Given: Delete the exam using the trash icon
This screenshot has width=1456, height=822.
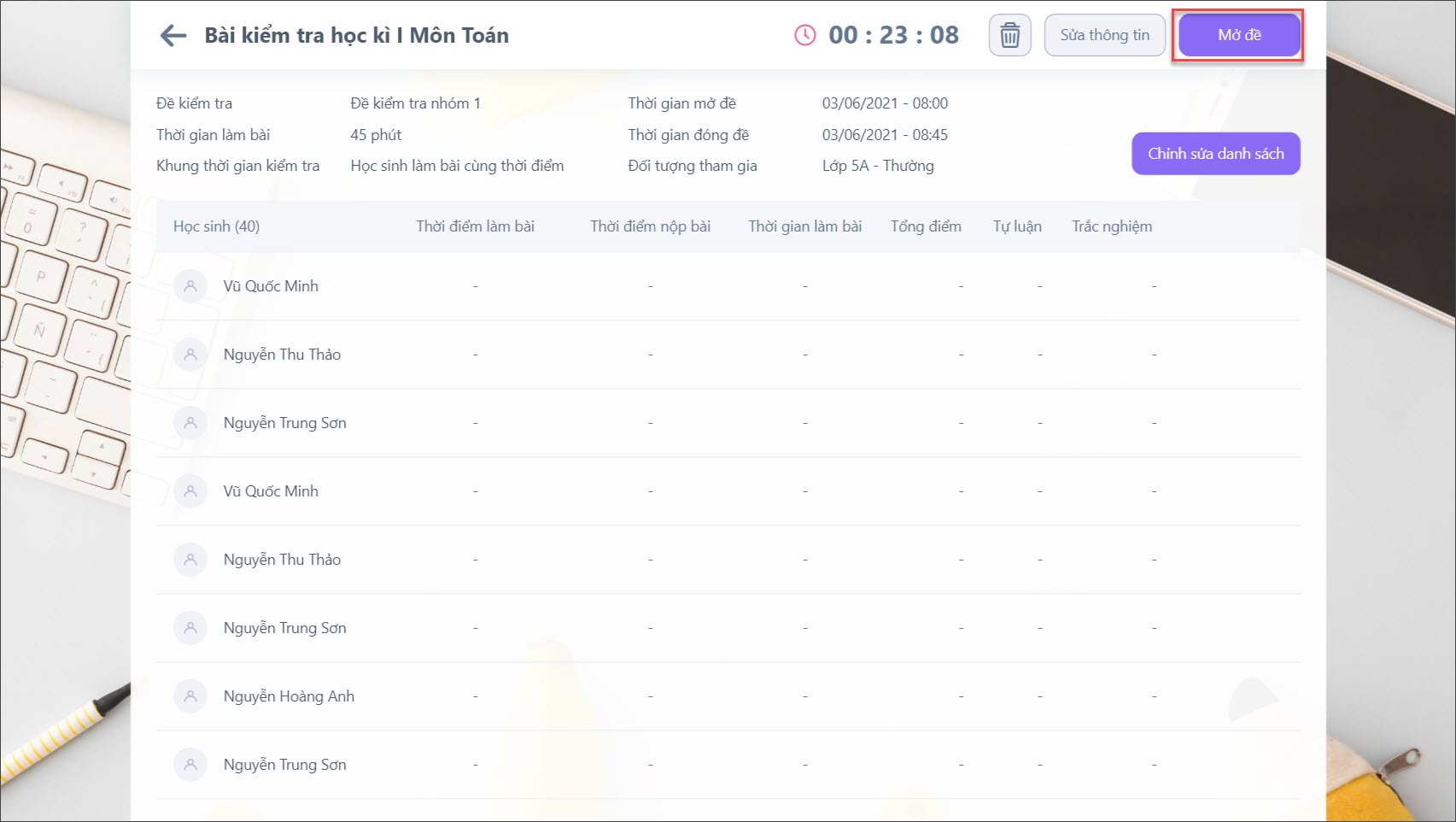Looking at the screenshot, I should tap(1010, 36).
